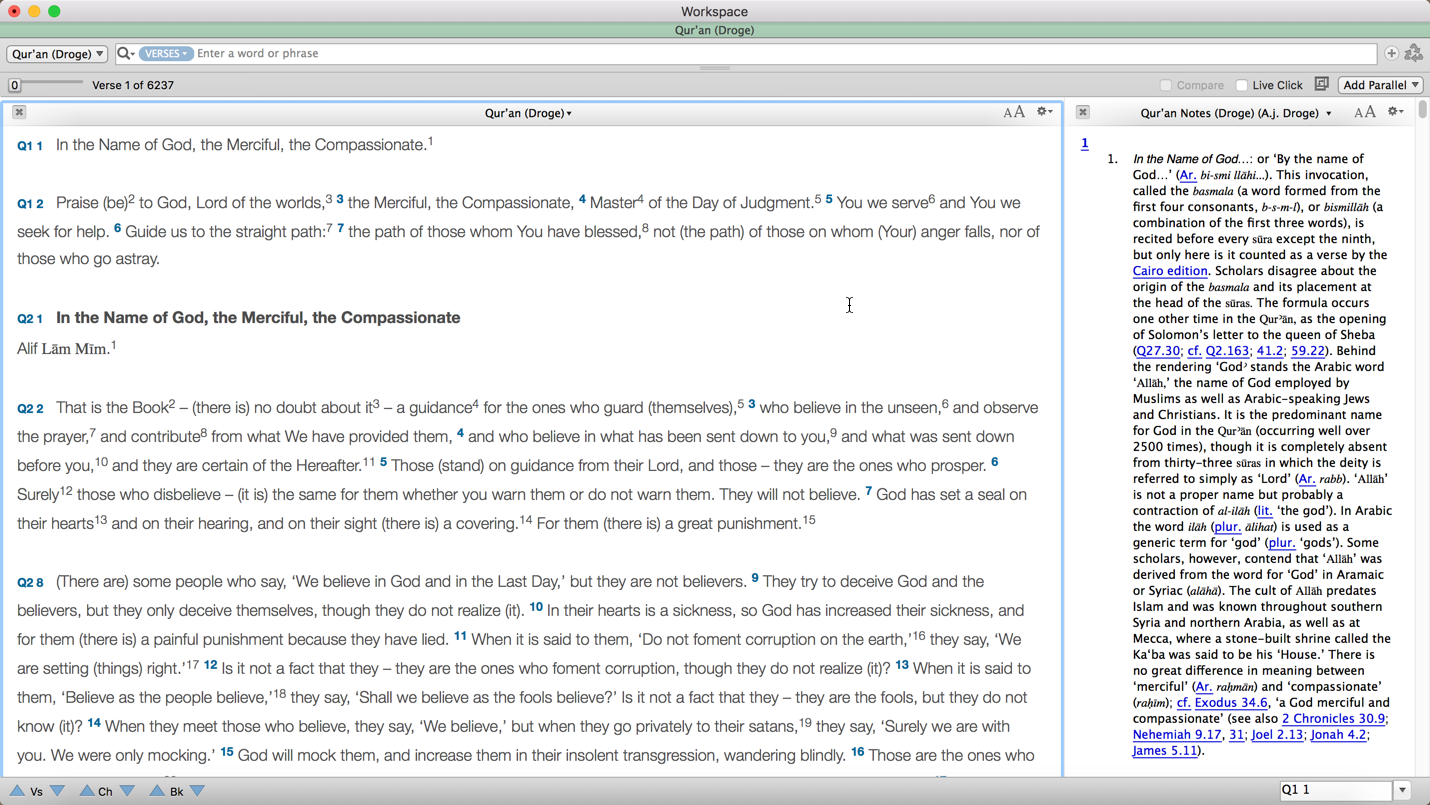Screen dimensions: 1430x805
Task: Click the Alif Lām Mīm text
Action: pos(63,349)
